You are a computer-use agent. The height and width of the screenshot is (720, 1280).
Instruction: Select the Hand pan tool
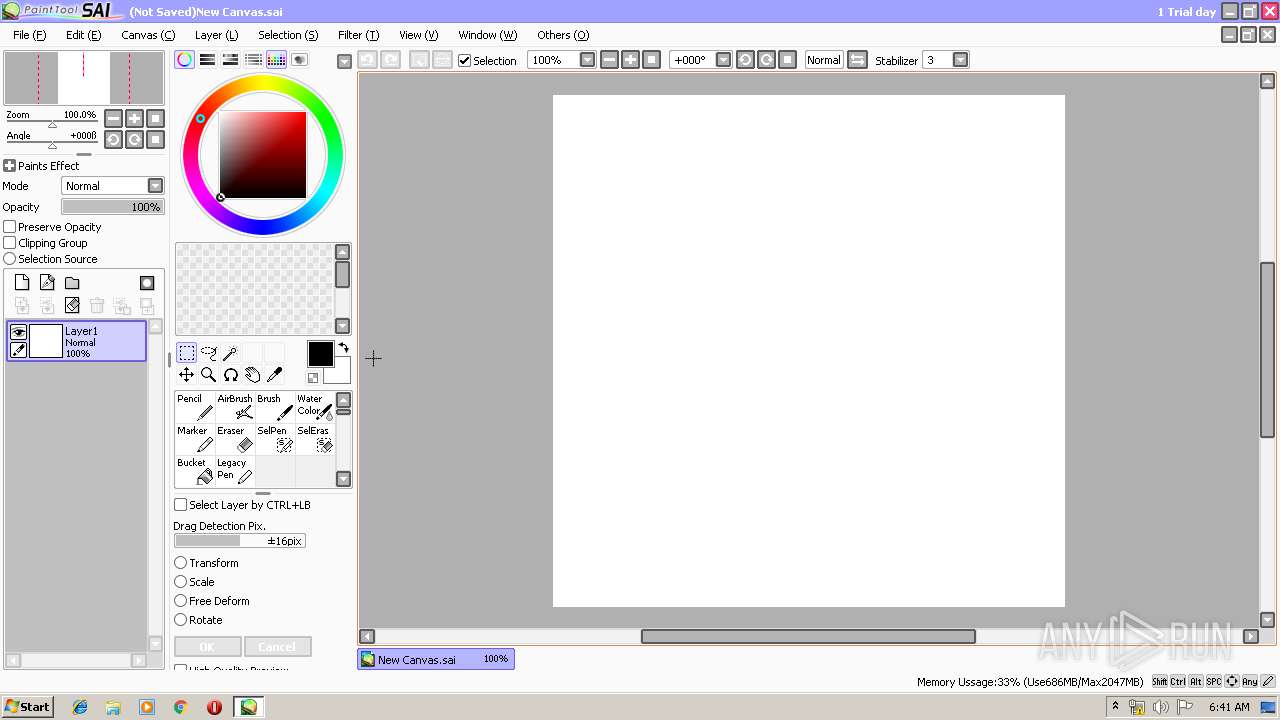[x=253, y=375]
